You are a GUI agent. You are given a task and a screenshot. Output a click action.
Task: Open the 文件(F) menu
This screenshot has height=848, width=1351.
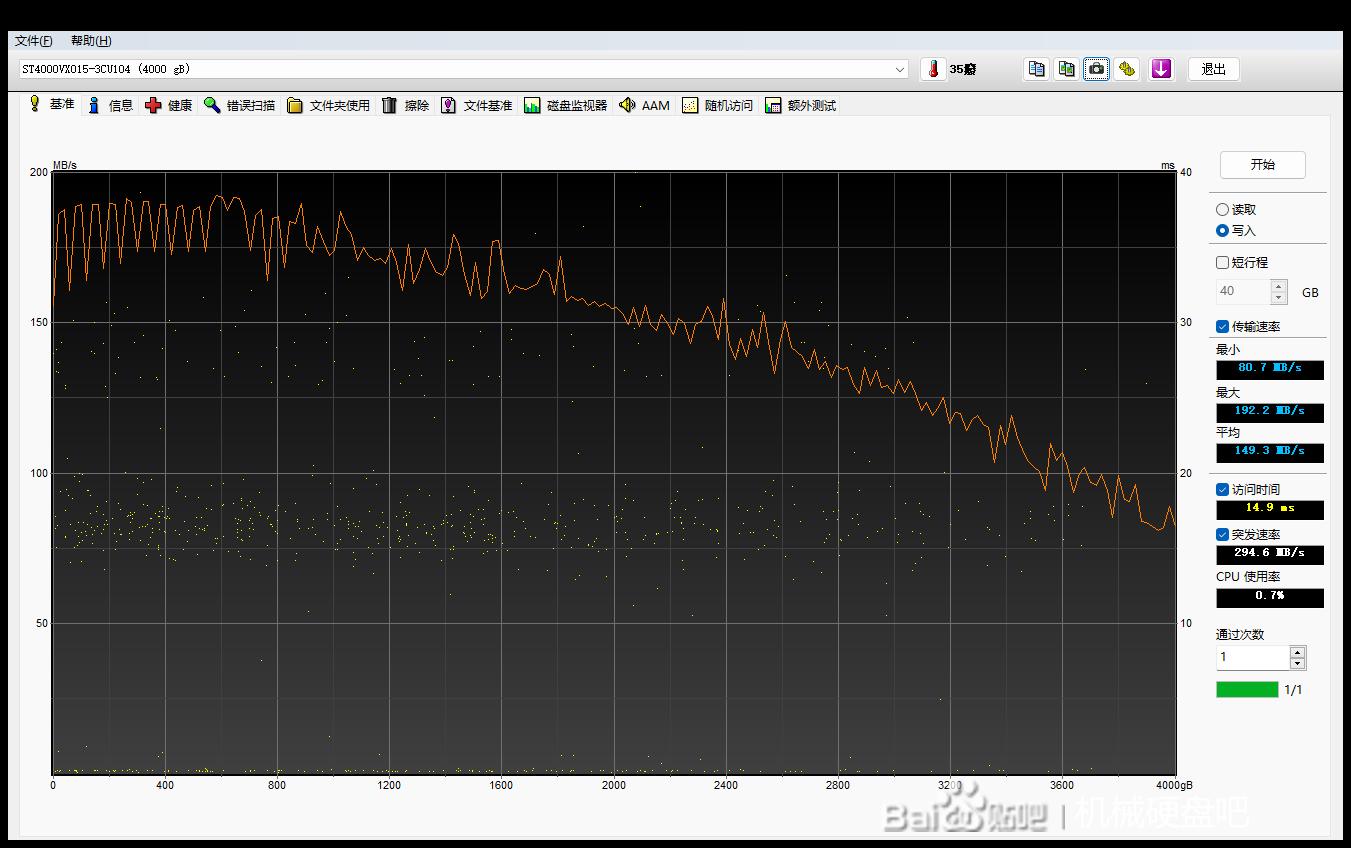coord(33,41)
